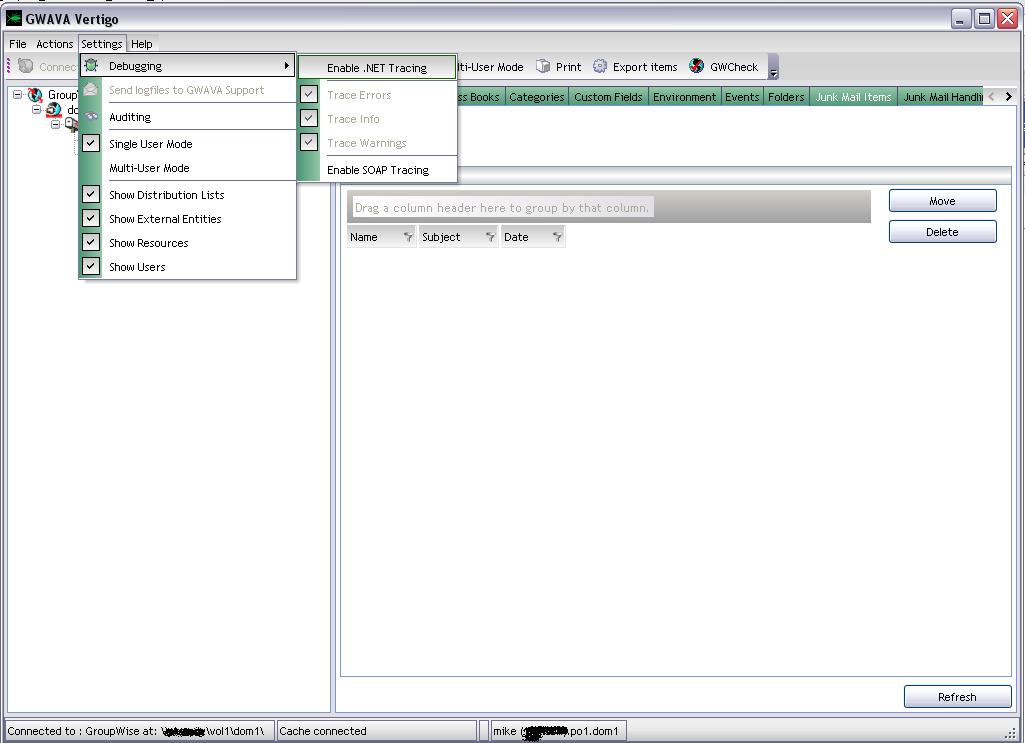The height and width of the screenshot is (743, 1025).
Task: Switch to the Categories tab
Action: click(537, 97)
